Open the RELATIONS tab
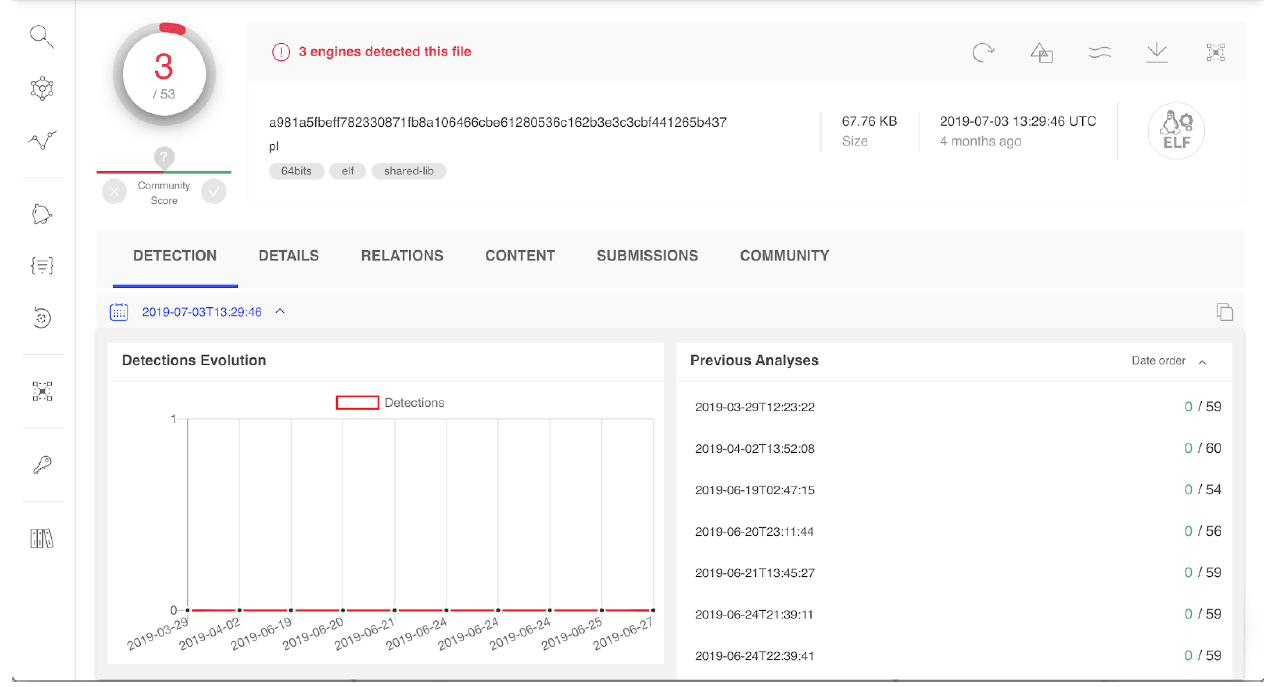This screenshot has height=687, width=1267. click(x=402, y=256)
